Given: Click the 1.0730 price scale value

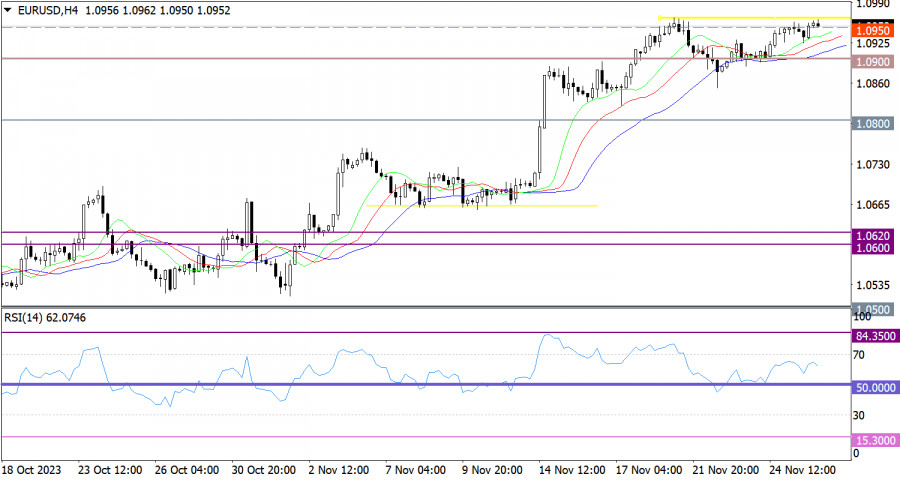Looking at the screenshot, I should point(873,165).
